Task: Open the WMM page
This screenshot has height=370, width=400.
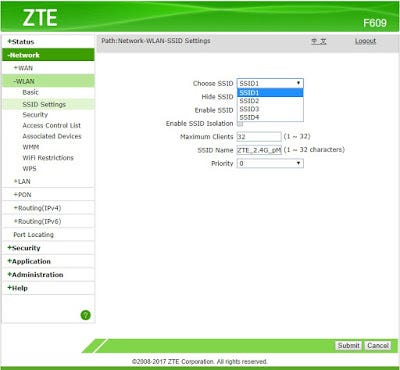Action: [x=31, y=147]
